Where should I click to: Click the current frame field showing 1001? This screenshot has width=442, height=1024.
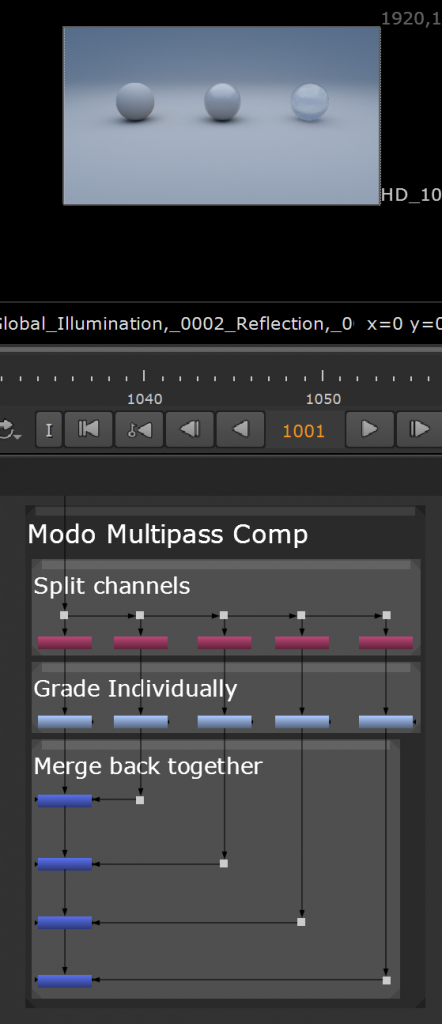tap(304, 431)
